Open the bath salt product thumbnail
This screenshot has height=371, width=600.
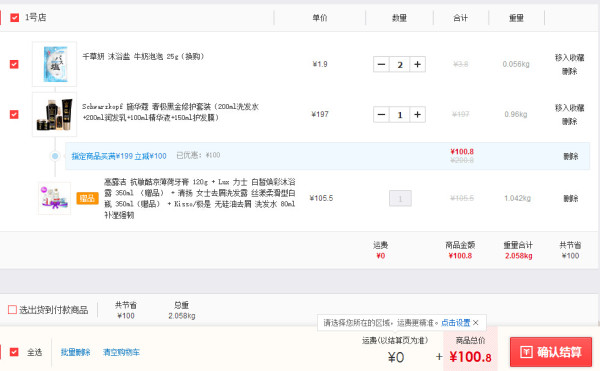click(55, 64)
